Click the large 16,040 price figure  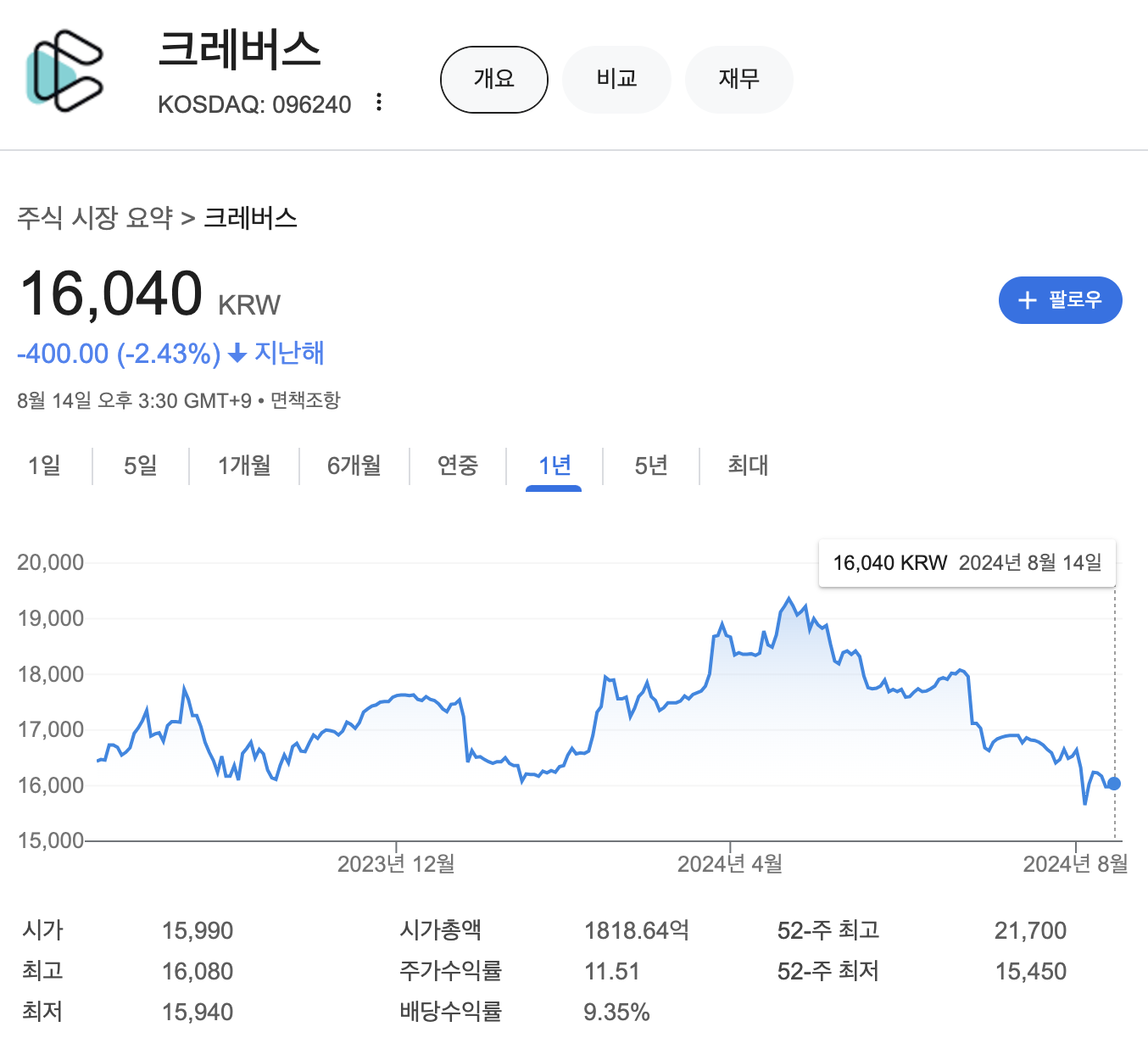pos(110,293)
